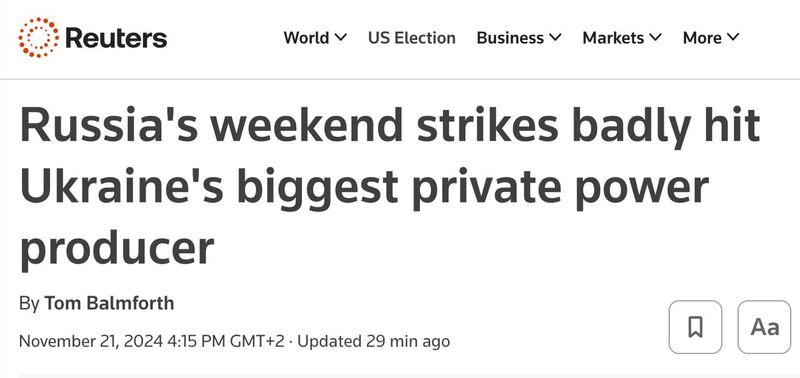Open the Aa text size button
Viewport: 800px width, 378px height.
point(764,327)
